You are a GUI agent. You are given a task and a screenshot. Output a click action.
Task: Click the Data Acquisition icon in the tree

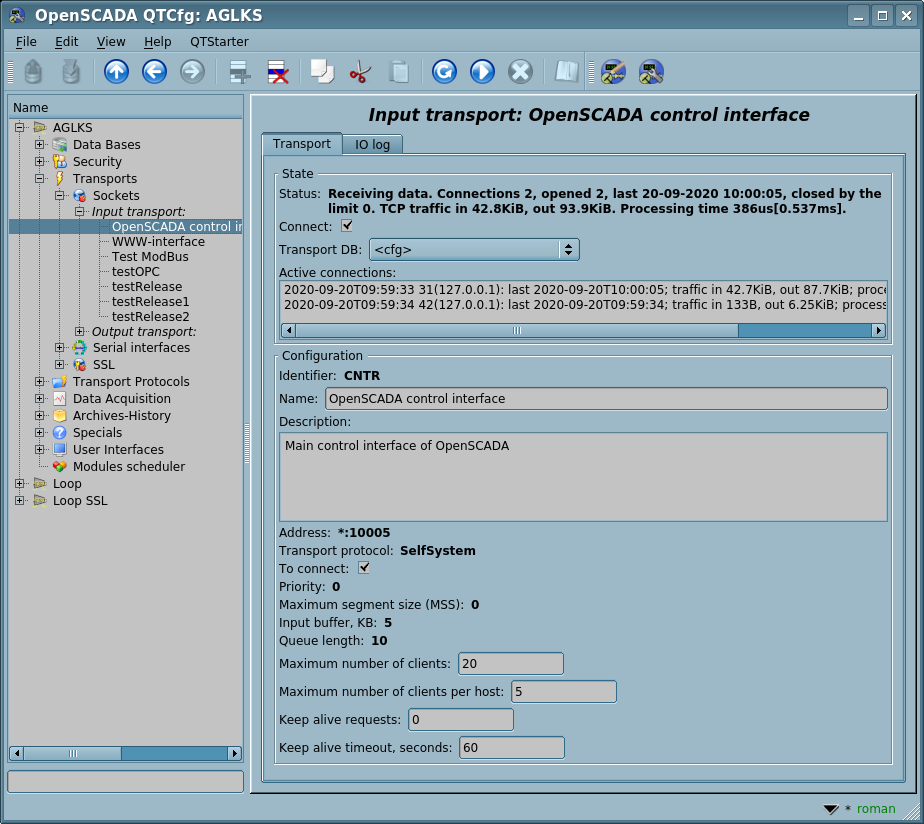60,398
